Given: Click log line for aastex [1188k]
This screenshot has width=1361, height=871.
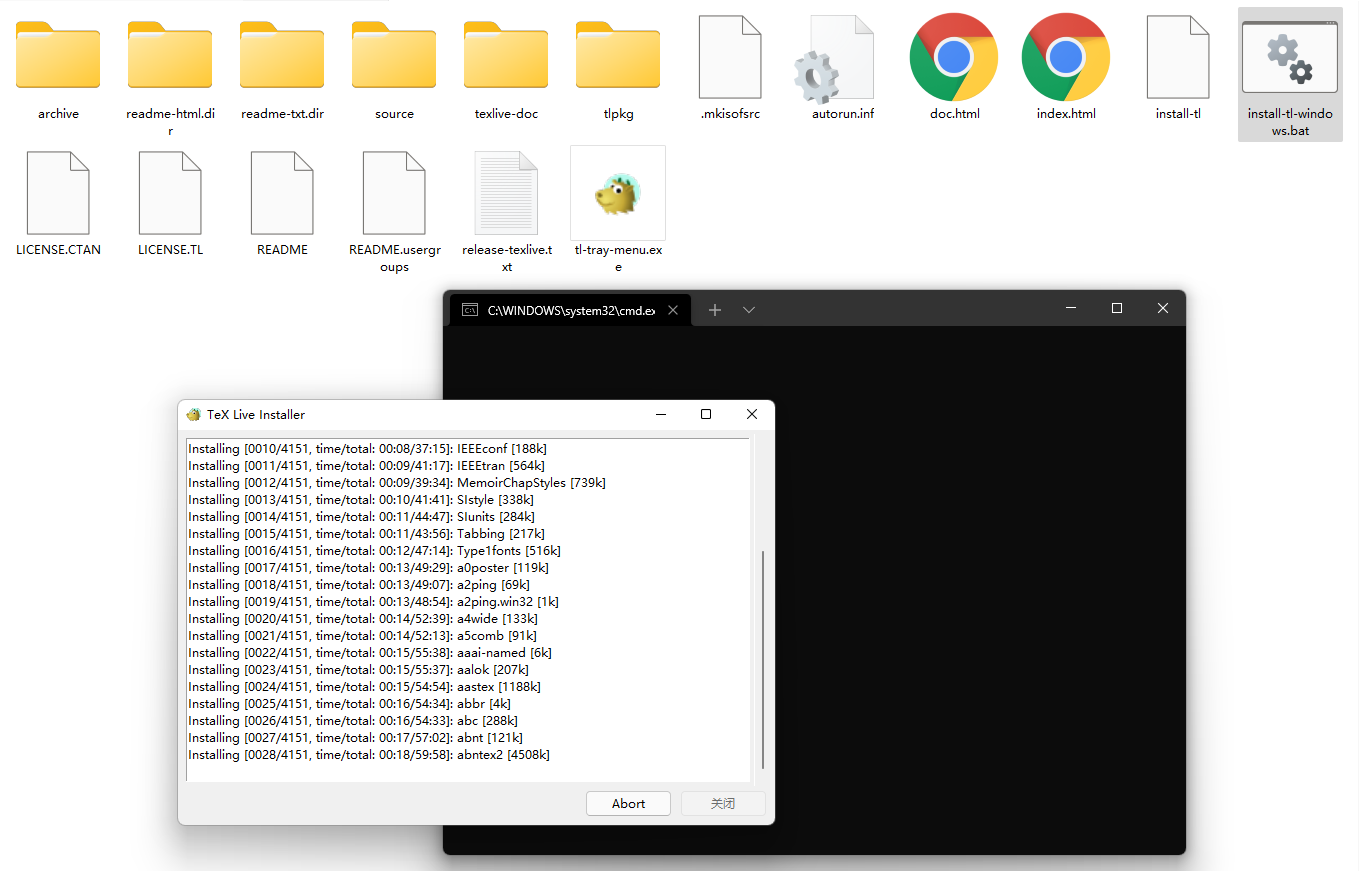Looking at the screenshot, I should tap(365, 686).
